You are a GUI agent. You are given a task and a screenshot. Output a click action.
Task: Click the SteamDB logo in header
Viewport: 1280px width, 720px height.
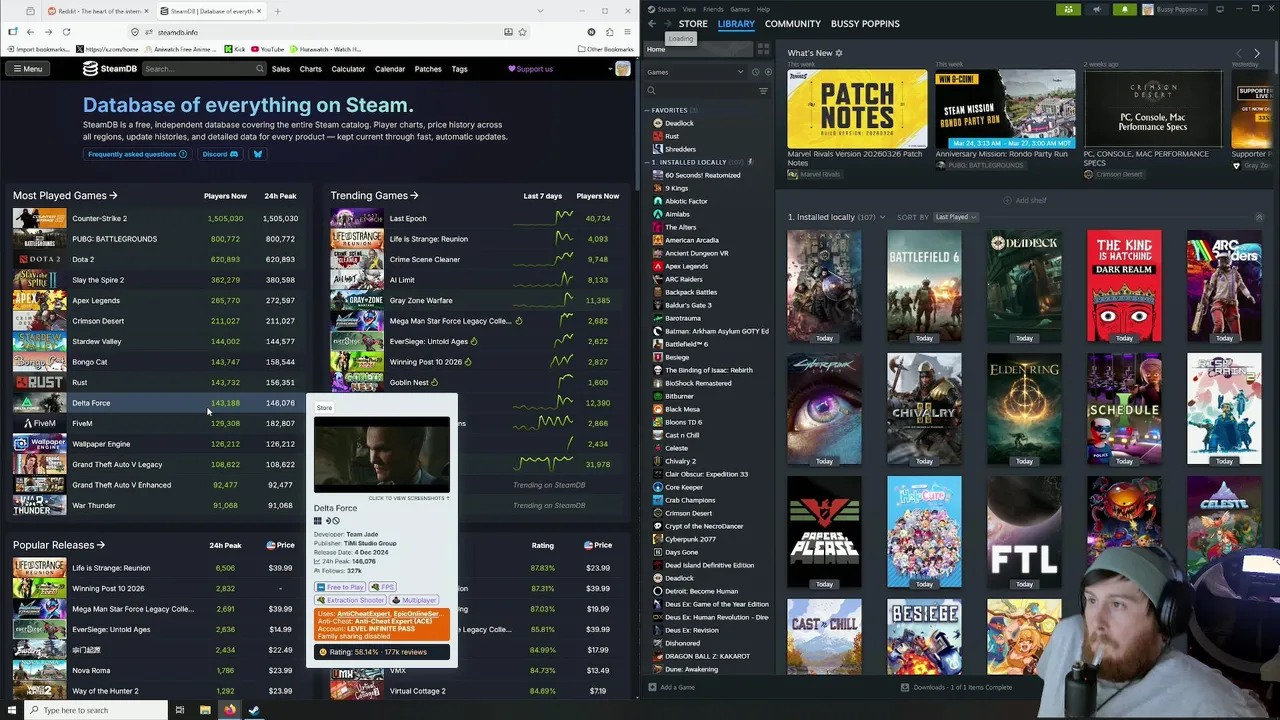pyautogui.click(x=109, y=69)
